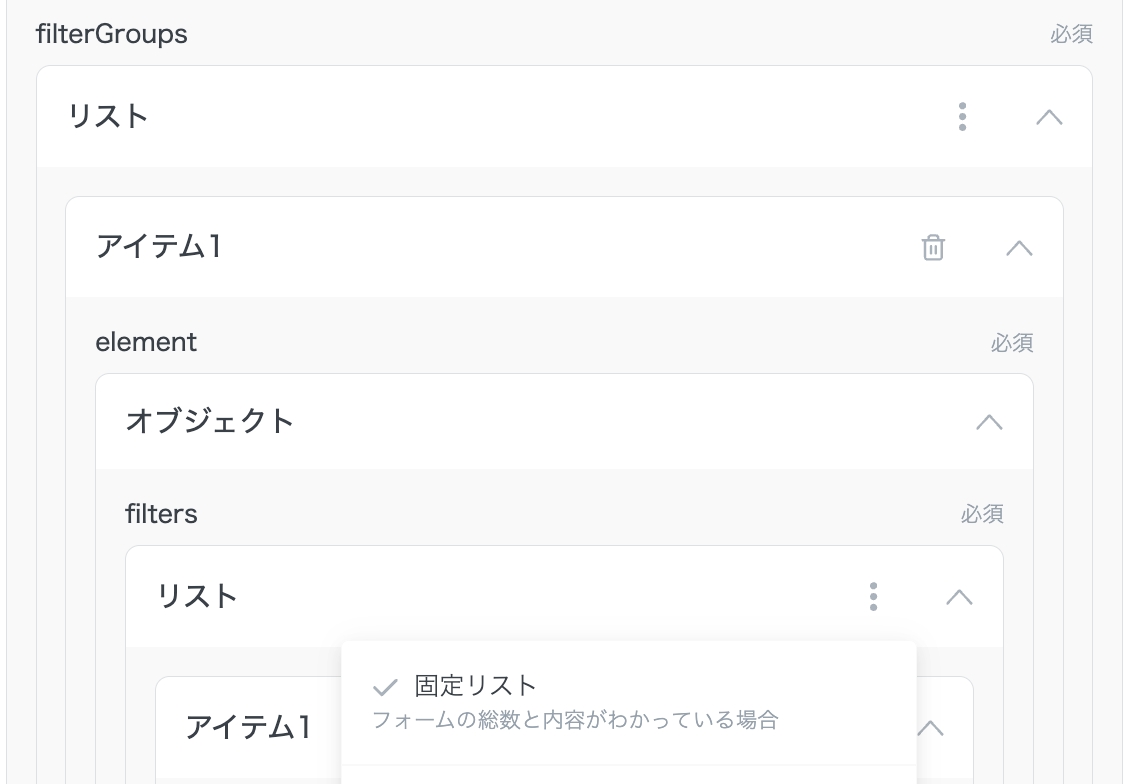1138x784 pixels.
Task: Click the element field label
Action: [146, 342]
